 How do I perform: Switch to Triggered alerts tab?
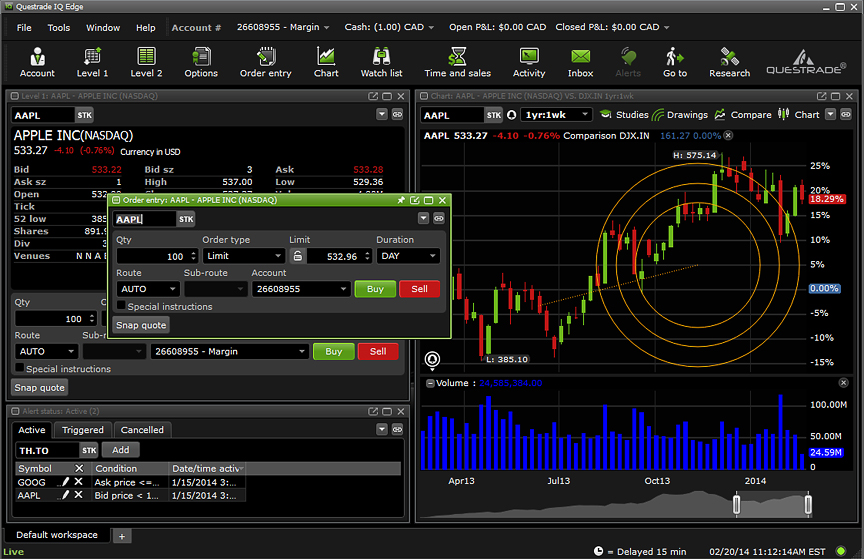point(83,429)
